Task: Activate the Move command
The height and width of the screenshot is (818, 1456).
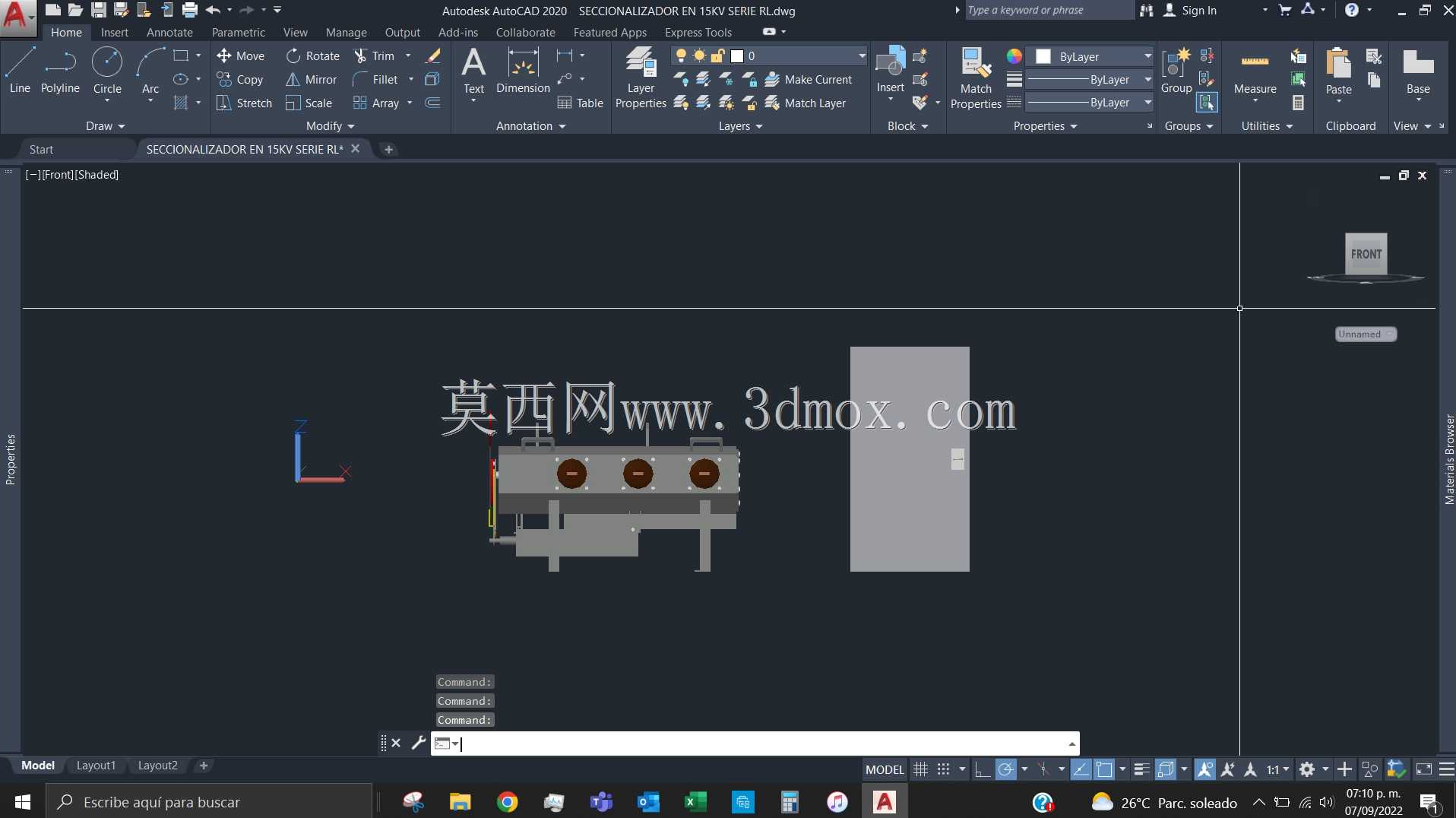Action: (x=240, y=55)
